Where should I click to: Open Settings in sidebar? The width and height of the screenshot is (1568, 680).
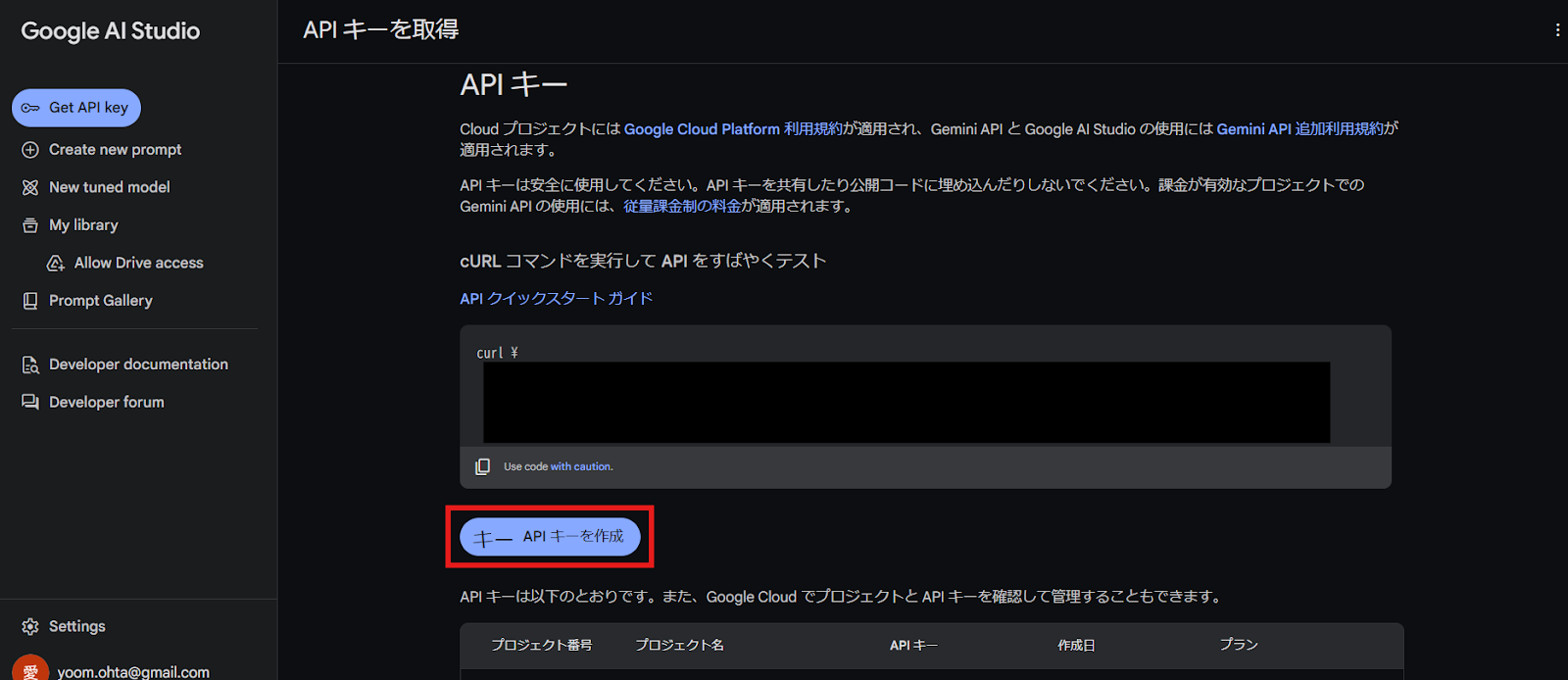(x=76, y=626)
